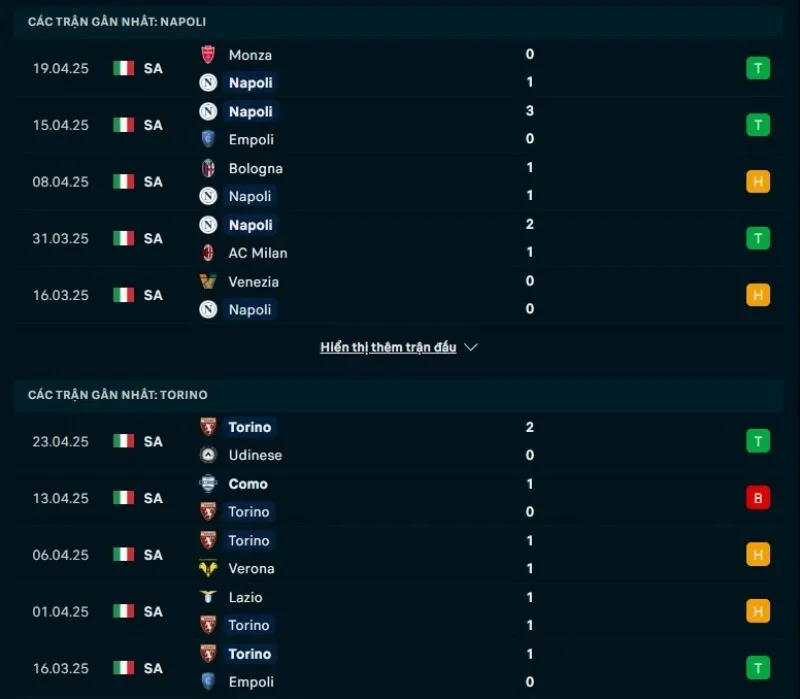Click the Venezia club logo icon
Image resolution: width=800 pixels, height=699 pixels.
pyautogui.click(x=209, y=282)
